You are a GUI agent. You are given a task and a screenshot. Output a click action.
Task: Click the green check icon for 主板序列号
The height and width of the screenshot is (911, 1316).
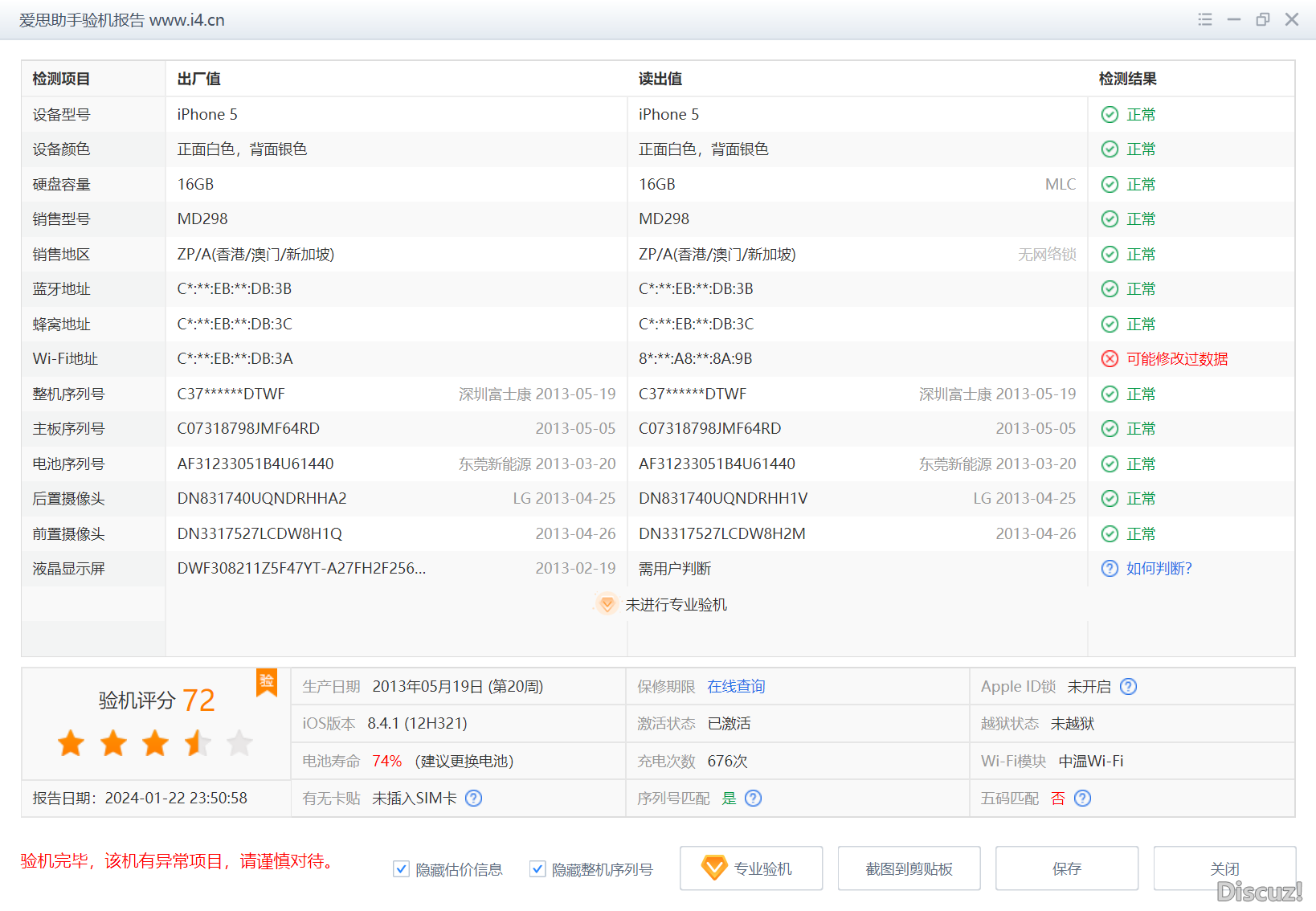(1110, 429)
